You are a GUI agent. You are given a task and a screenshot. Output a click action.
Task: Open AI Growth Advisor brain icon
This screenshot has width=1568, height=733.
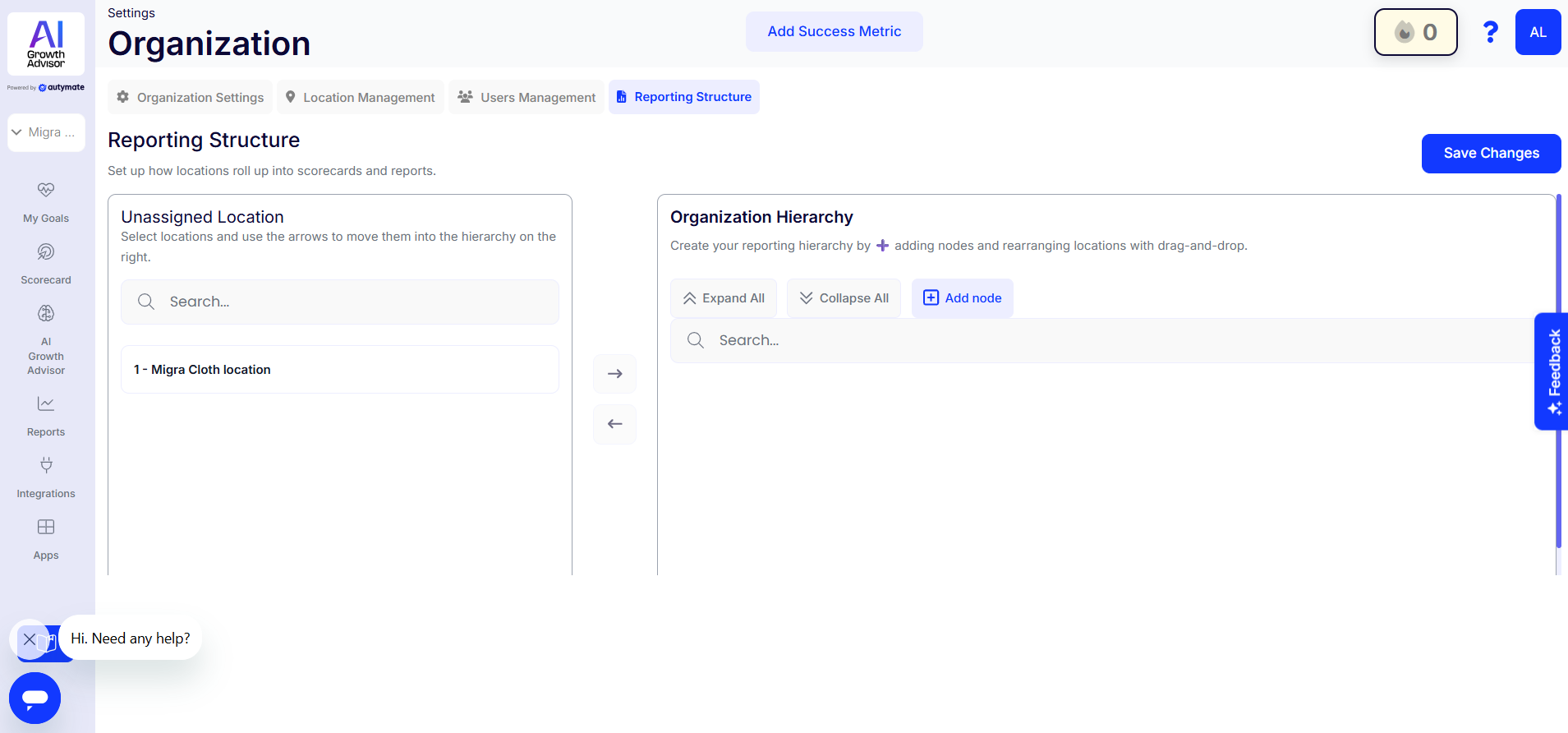(46, 313)
